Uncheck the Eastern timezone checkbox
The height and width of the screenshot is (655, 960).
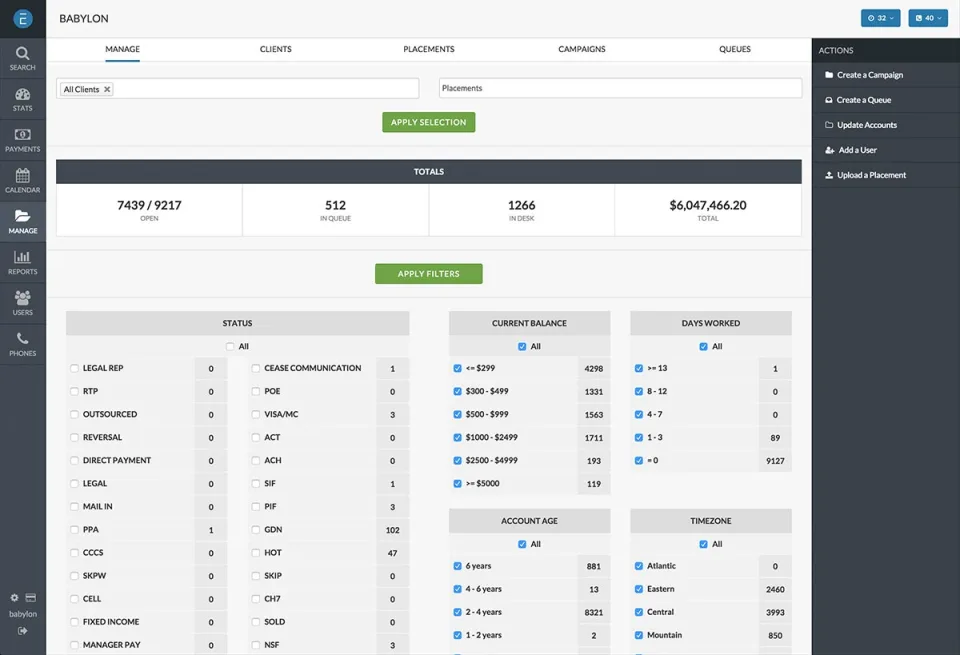click(639, 589)
